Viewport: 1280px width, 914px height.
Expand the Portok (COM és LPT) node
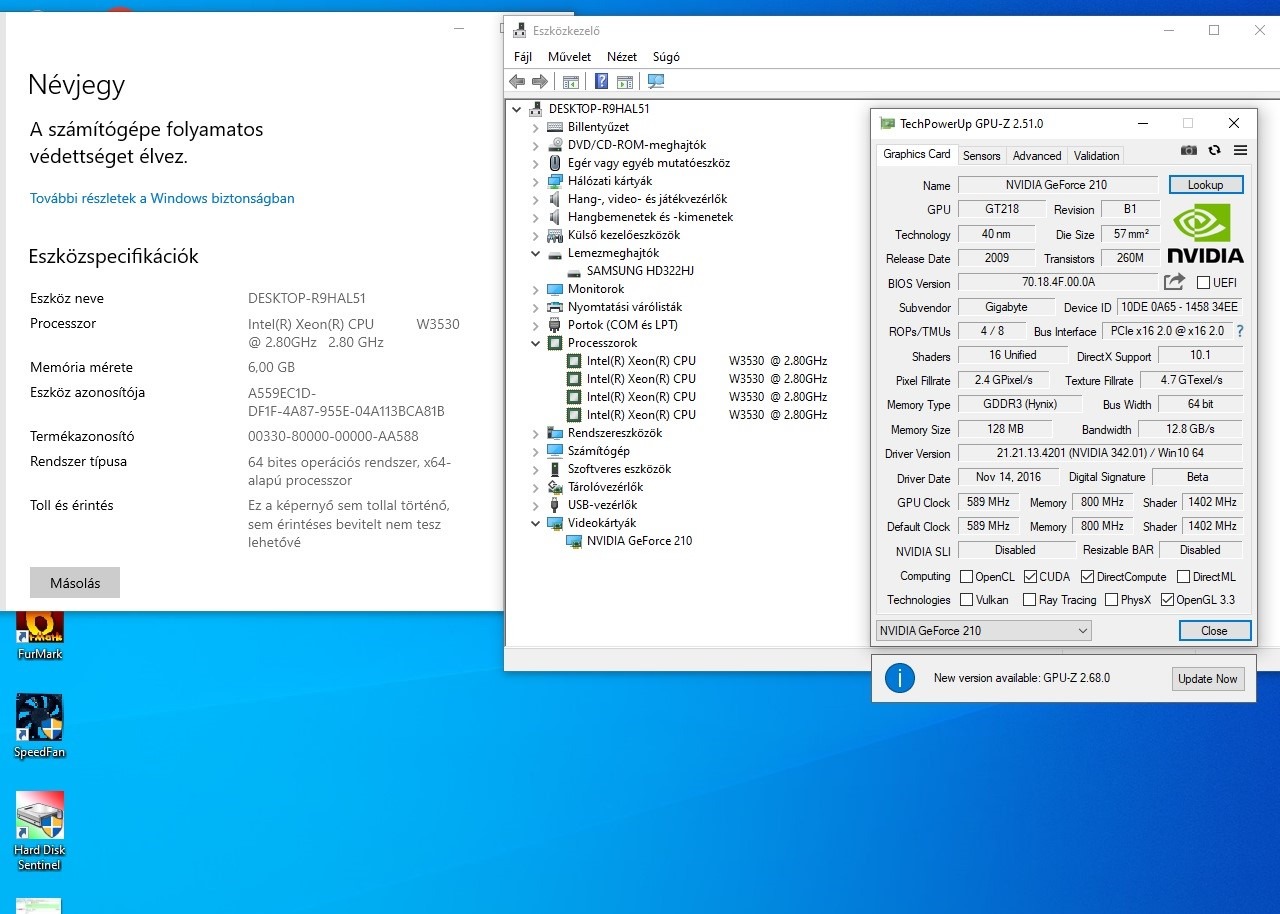[x=536, y=325]
